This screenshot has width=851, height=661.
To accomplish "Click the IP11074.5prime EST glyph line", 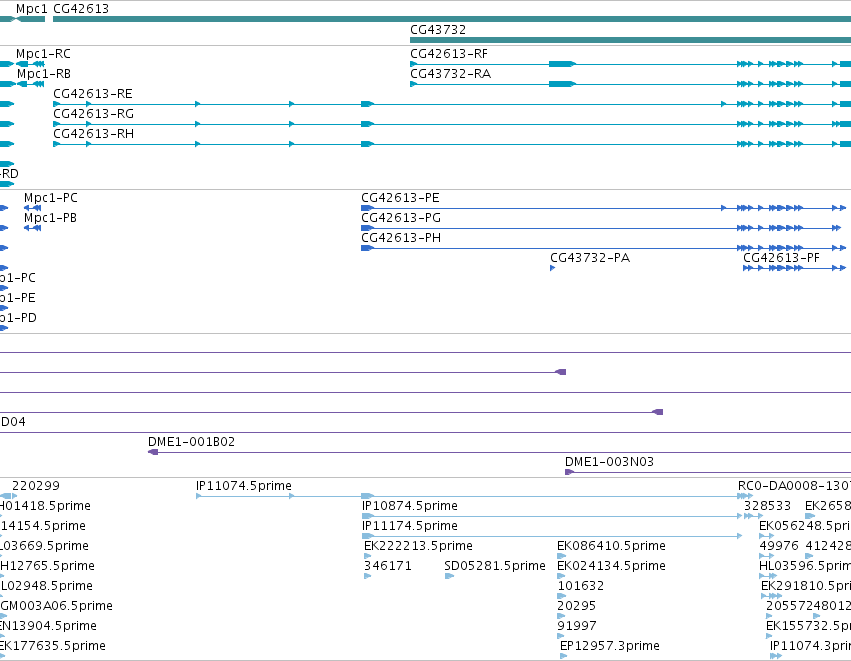I will [x=474, y=496].
